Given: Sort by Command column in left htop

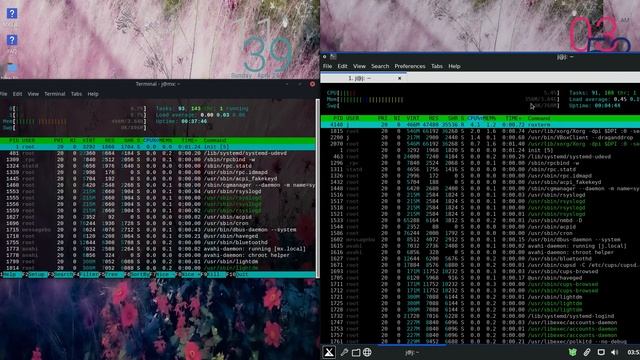Looking at the screenshot, I should (215, 140).
